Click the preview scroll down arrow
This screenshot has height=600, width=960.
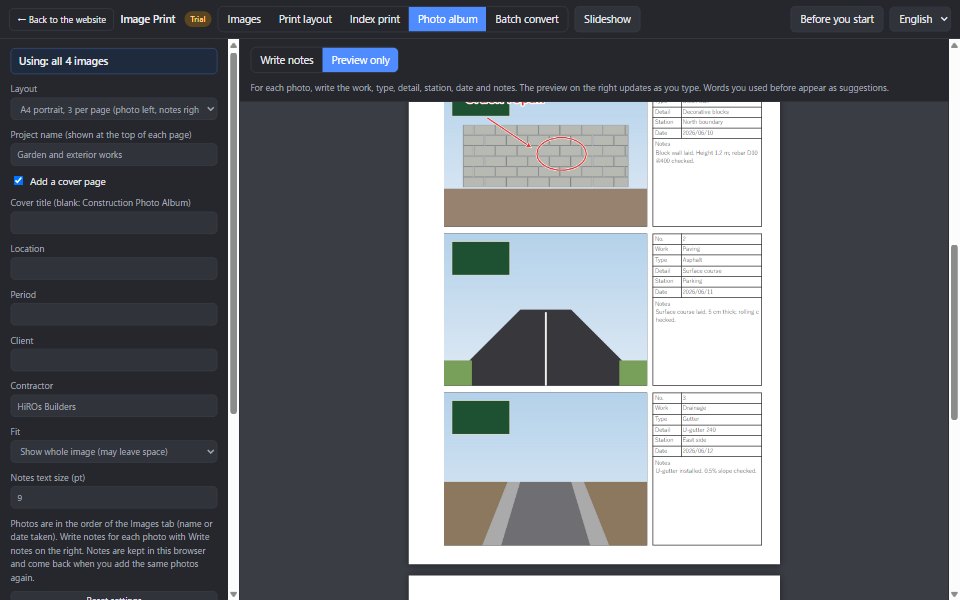pyautogui.click(x=954, y=594)
